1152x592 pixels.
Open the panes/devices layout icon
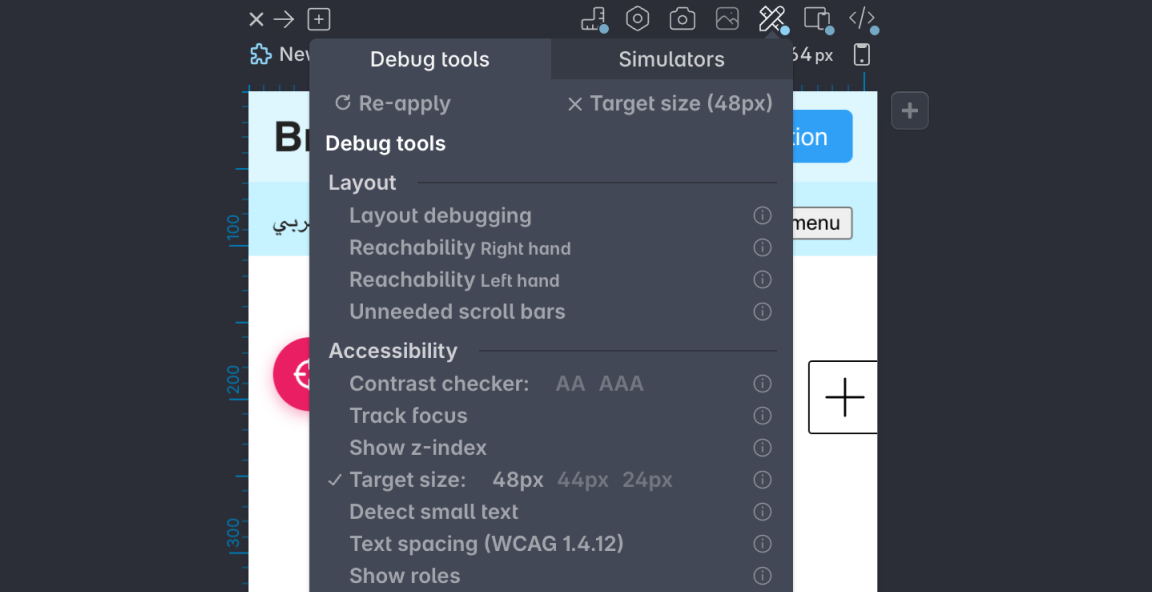click(x=817, y=18)
